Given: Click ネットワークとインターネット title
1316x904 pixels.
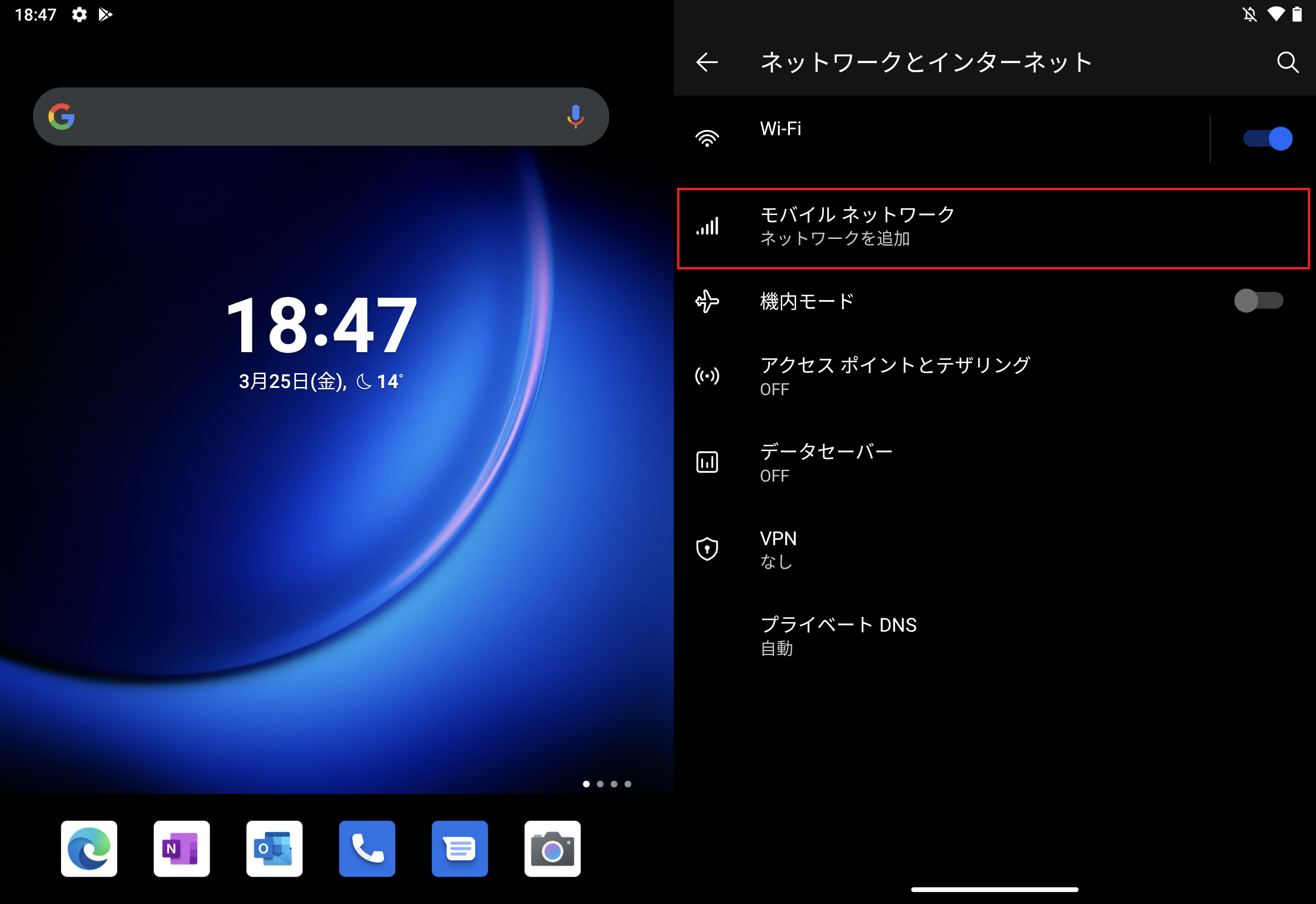Looking at the screenshot, I should (926, 62).
